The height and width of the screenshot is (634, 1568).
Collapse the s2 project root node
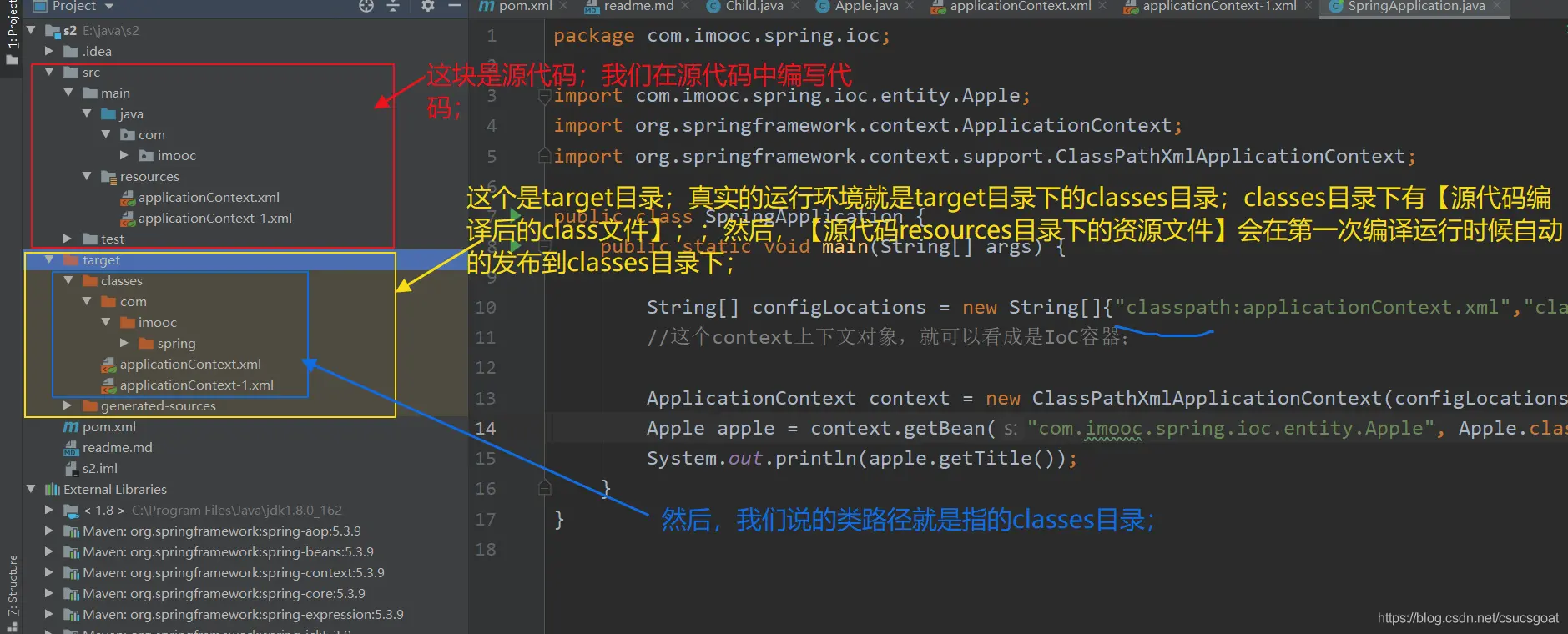click(x=31, y=30)
